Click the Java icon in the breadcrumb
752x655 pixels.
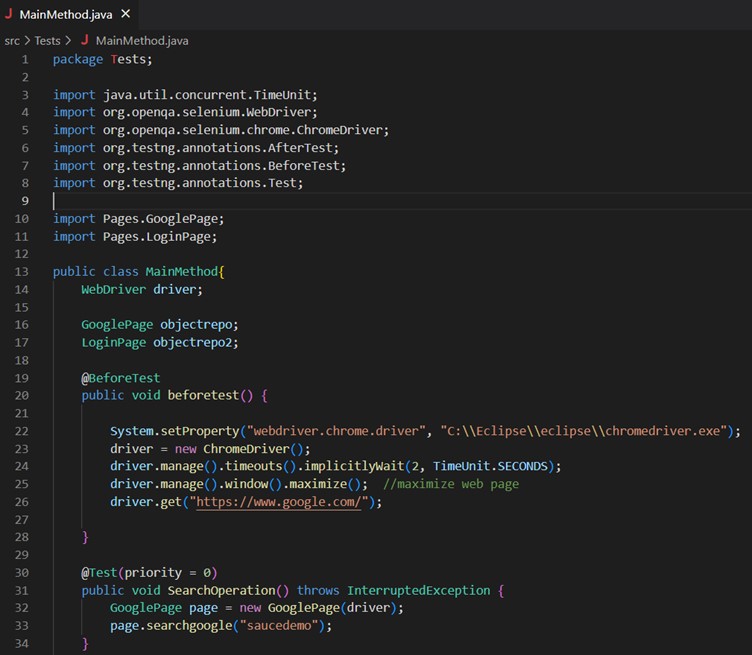[x=84, y=40]
